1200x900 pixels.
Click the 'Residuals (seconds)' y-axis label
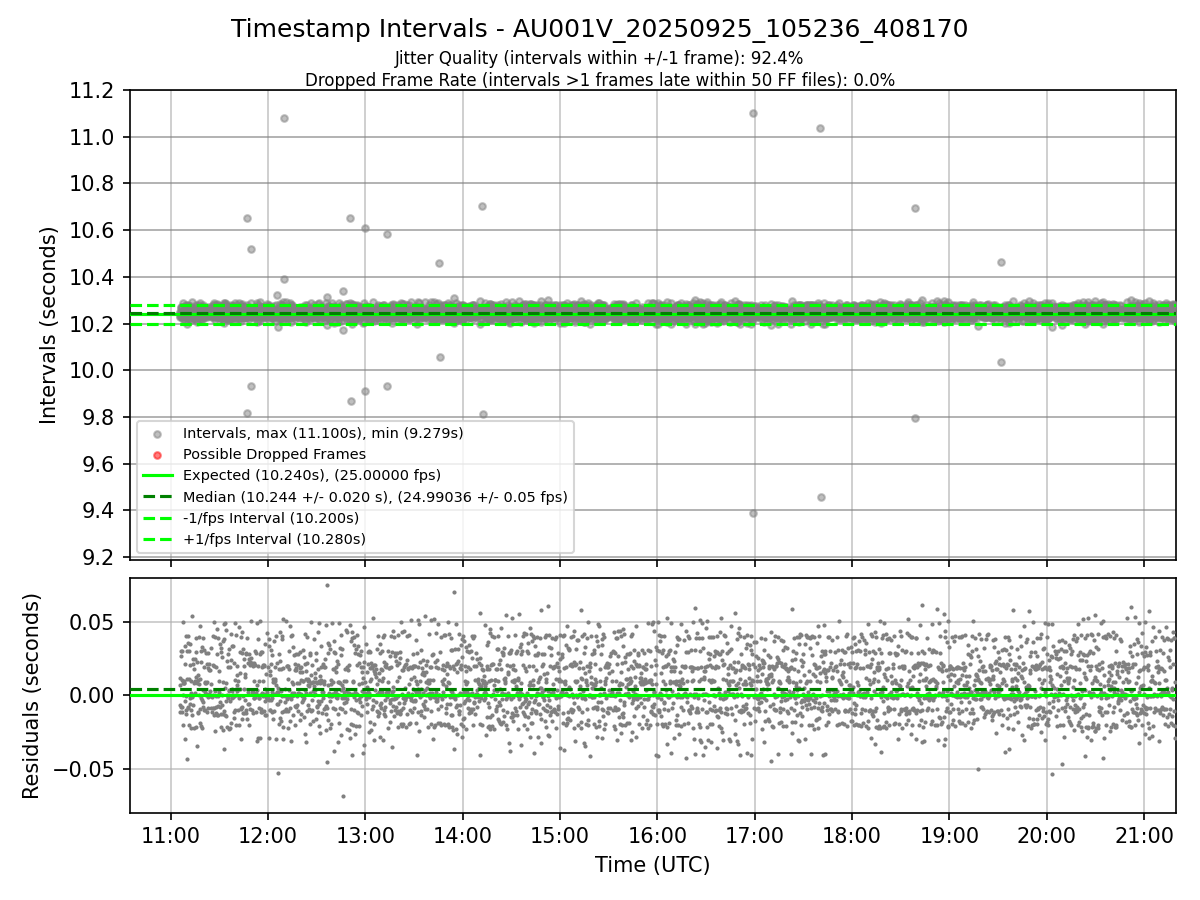point(32,696)
